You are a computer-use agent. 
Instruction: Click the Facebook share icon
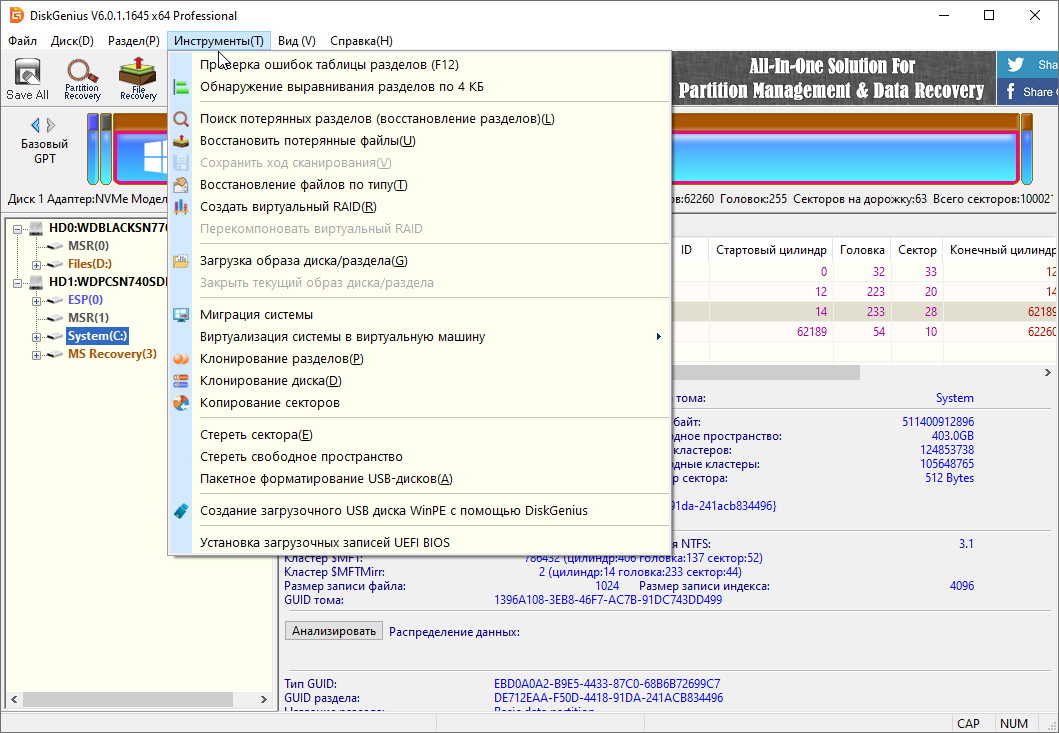pyautogui.click(x=1011, y=92)
